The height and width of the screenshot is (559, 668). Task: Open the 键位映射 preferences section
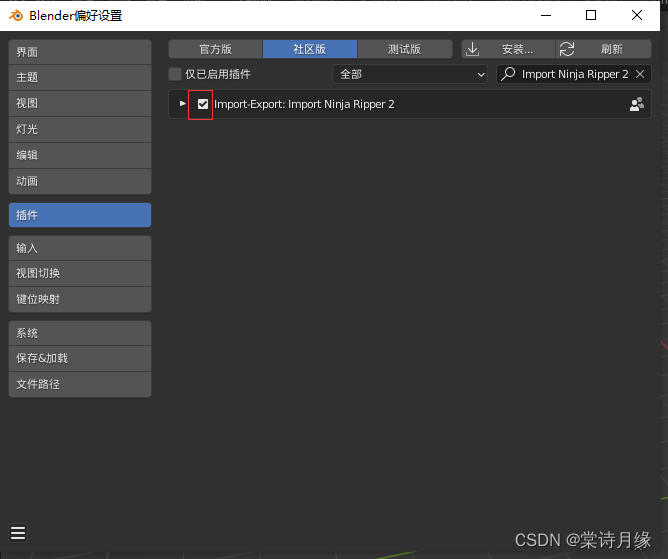click(x=80, y=300)
